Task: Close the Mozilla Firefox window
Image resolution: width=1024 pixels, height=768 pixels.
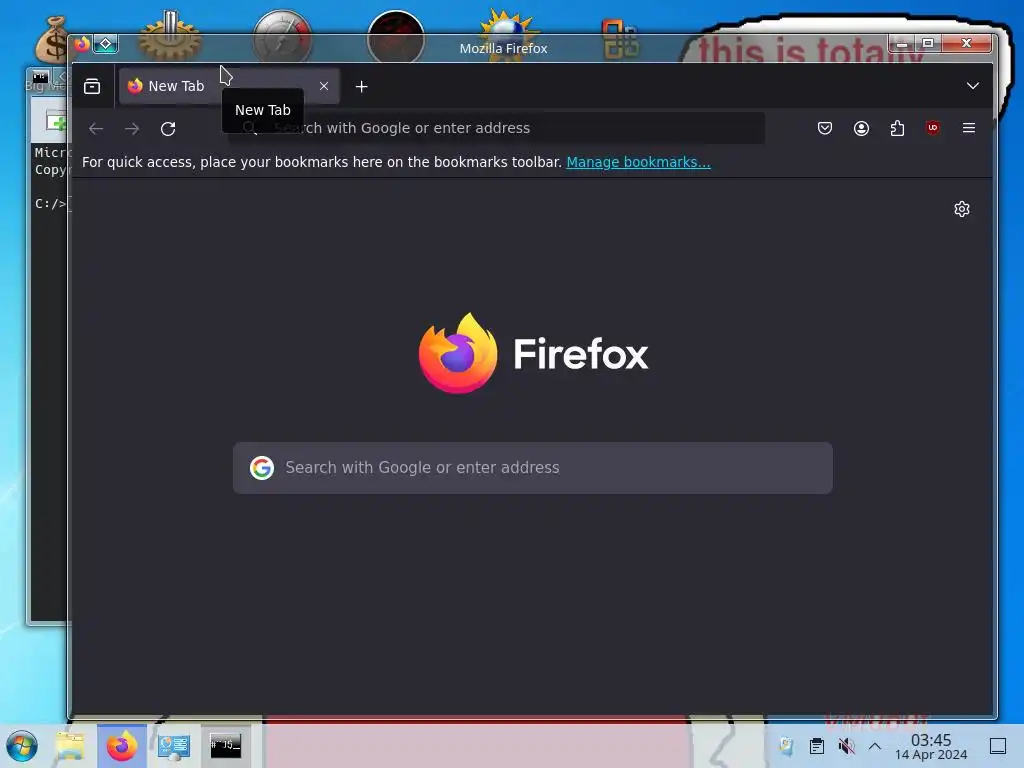Action: [967, 44]
